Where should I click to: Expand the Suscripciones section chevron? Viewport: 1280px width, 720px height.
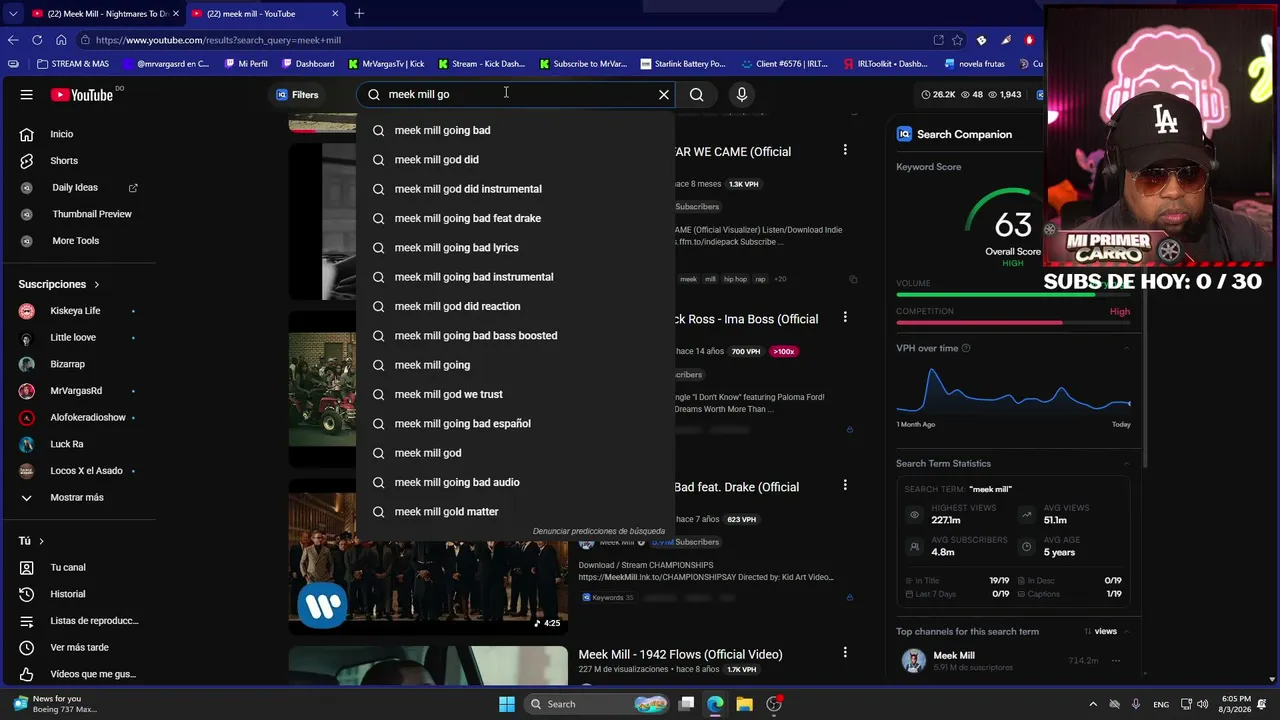click(x=97, y=285)
